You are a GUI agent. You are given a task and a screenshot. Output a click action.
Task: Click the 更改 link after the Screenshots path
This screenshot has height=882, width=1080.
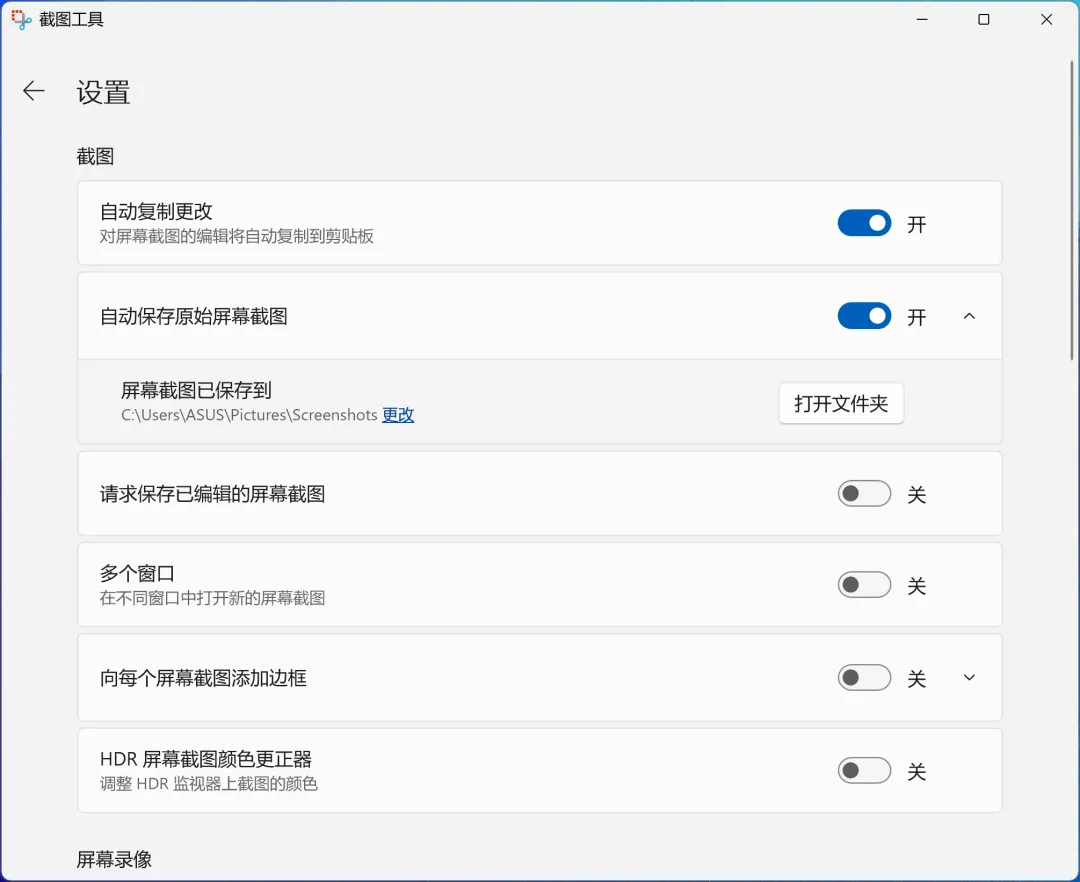tap(398, 415)
